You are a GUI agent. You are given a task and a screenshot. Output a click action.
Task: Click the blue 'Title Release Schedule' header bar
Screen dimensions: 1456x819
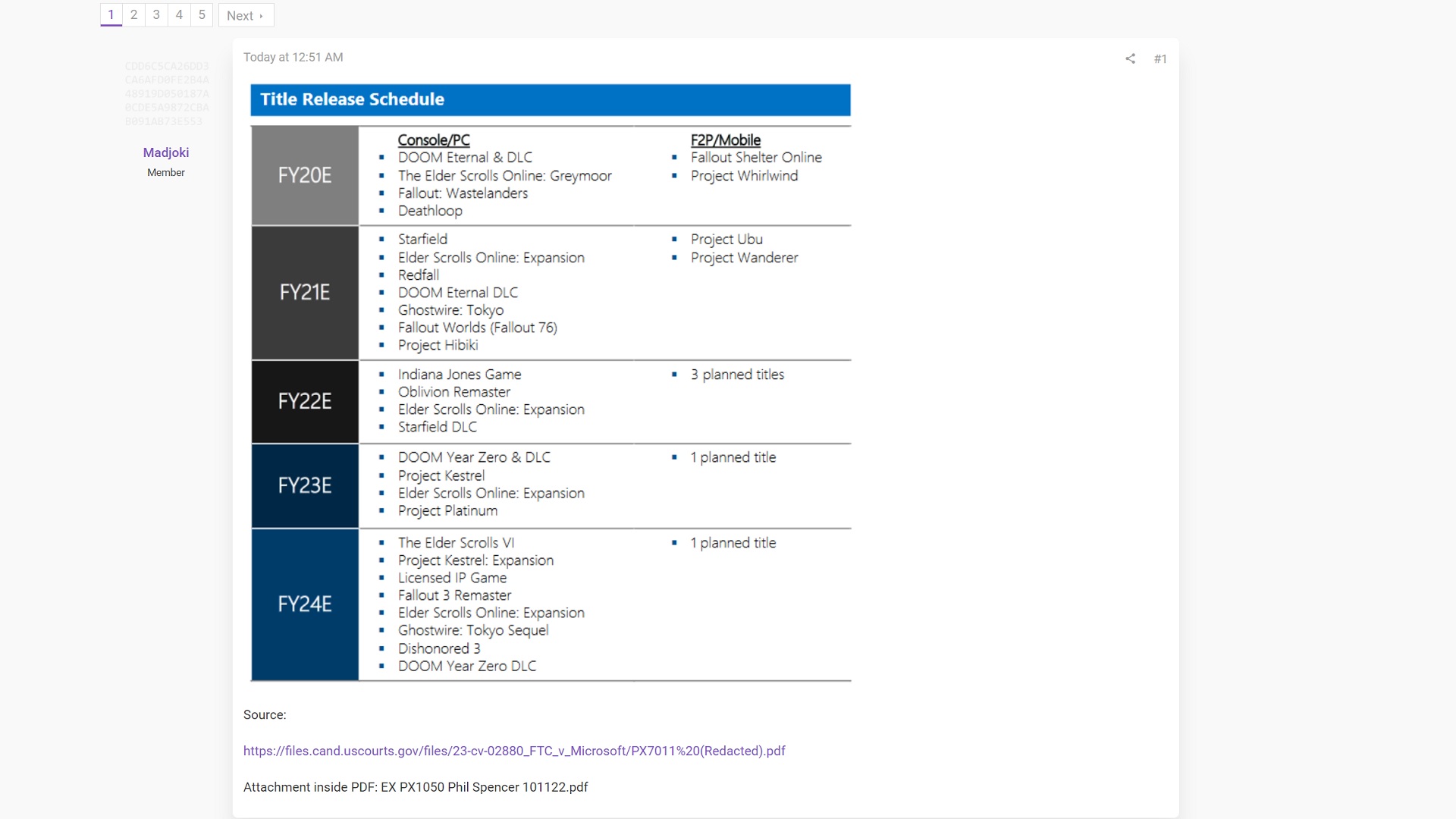point(551,100)
